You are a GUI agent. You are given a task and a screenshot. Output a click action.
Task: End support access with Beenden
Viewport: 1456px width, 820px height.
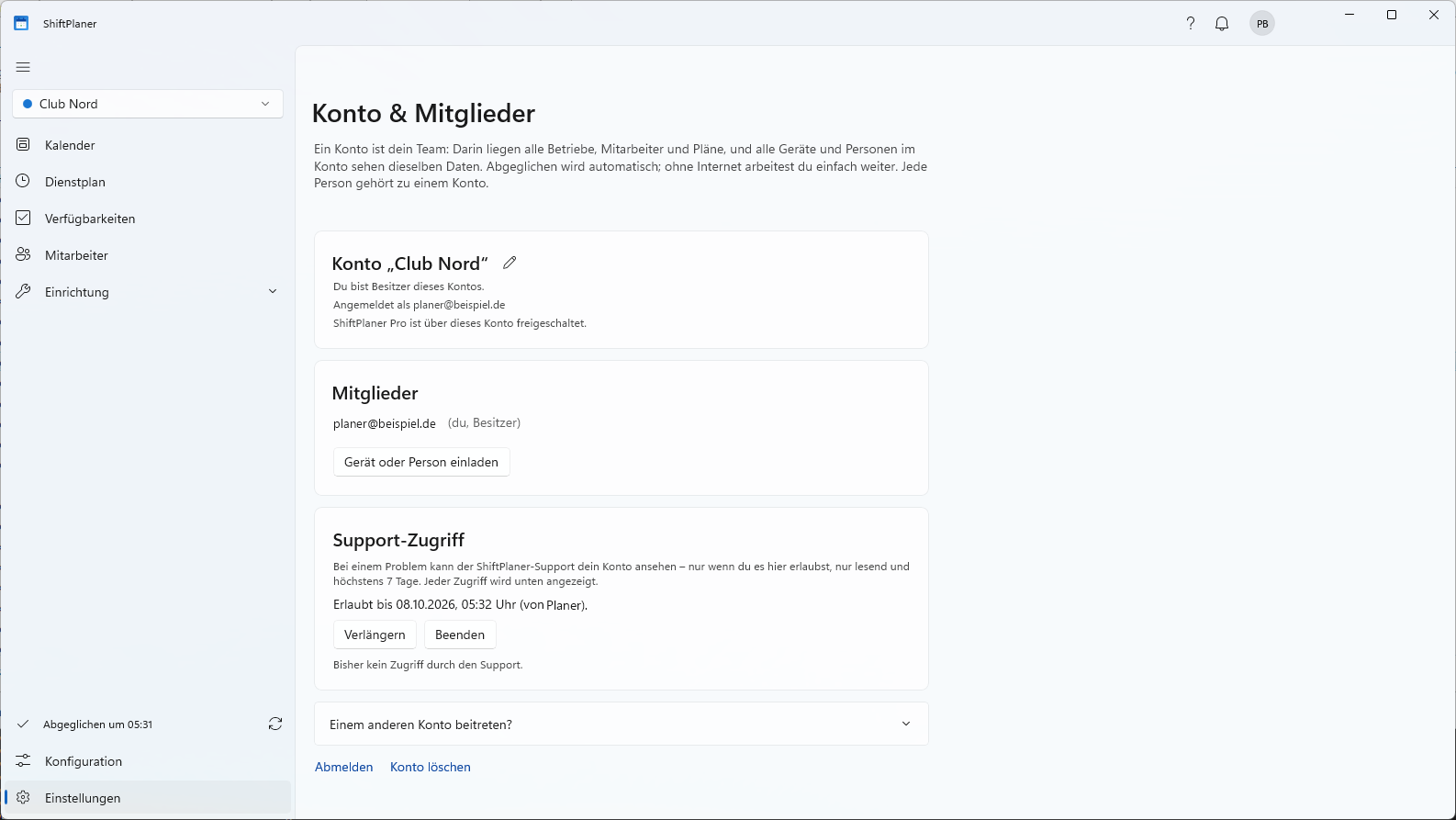(460, 635)
